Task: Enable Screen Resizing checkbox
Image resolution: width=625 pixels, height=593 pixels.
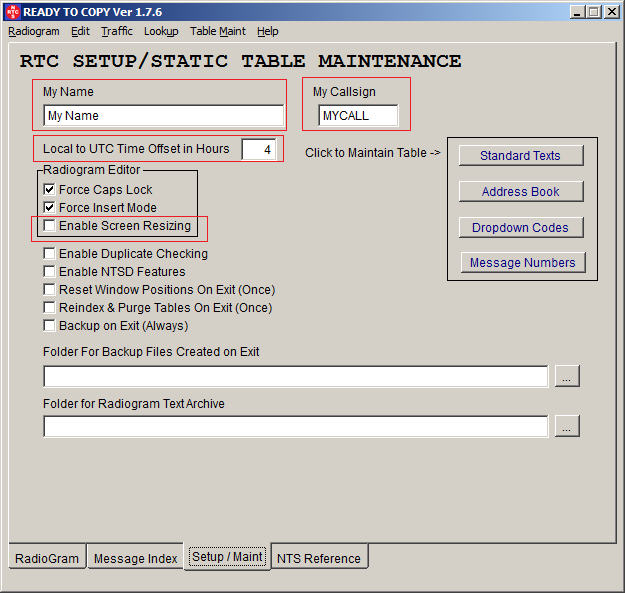Action: pos(49,226)
